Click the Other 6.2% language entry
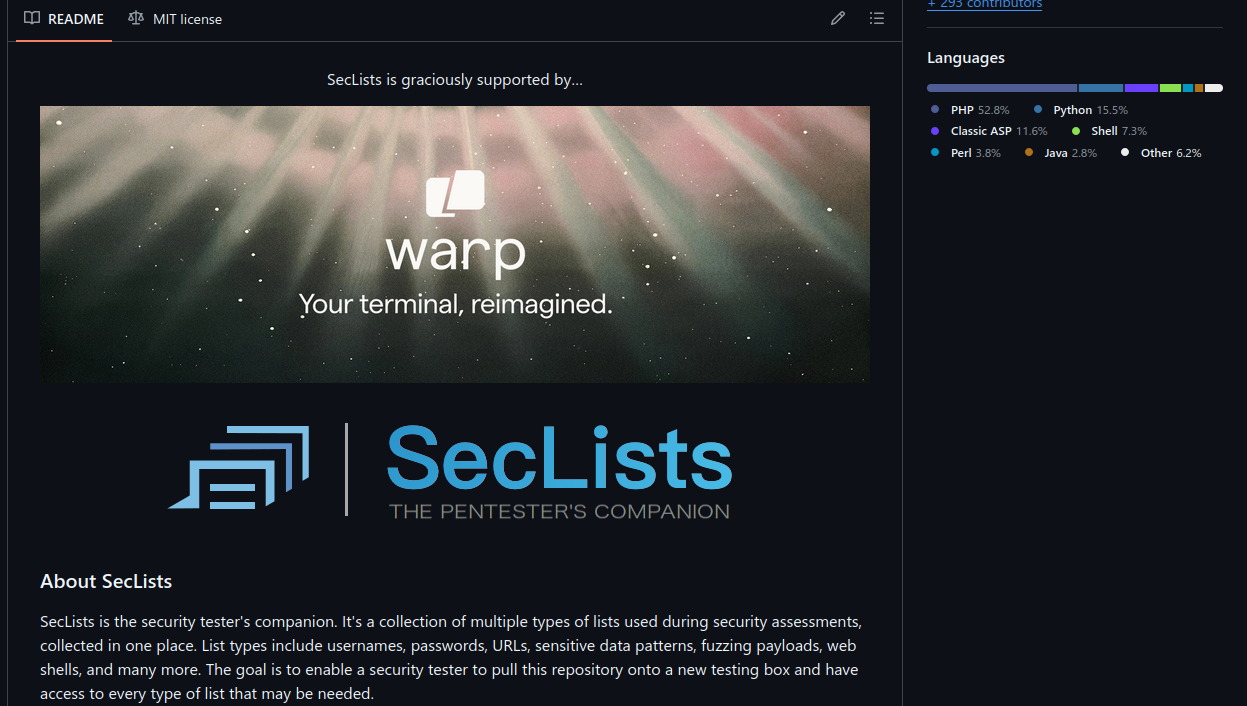The width and height of the screenshot is (1247, 706). pos(1161,153)
